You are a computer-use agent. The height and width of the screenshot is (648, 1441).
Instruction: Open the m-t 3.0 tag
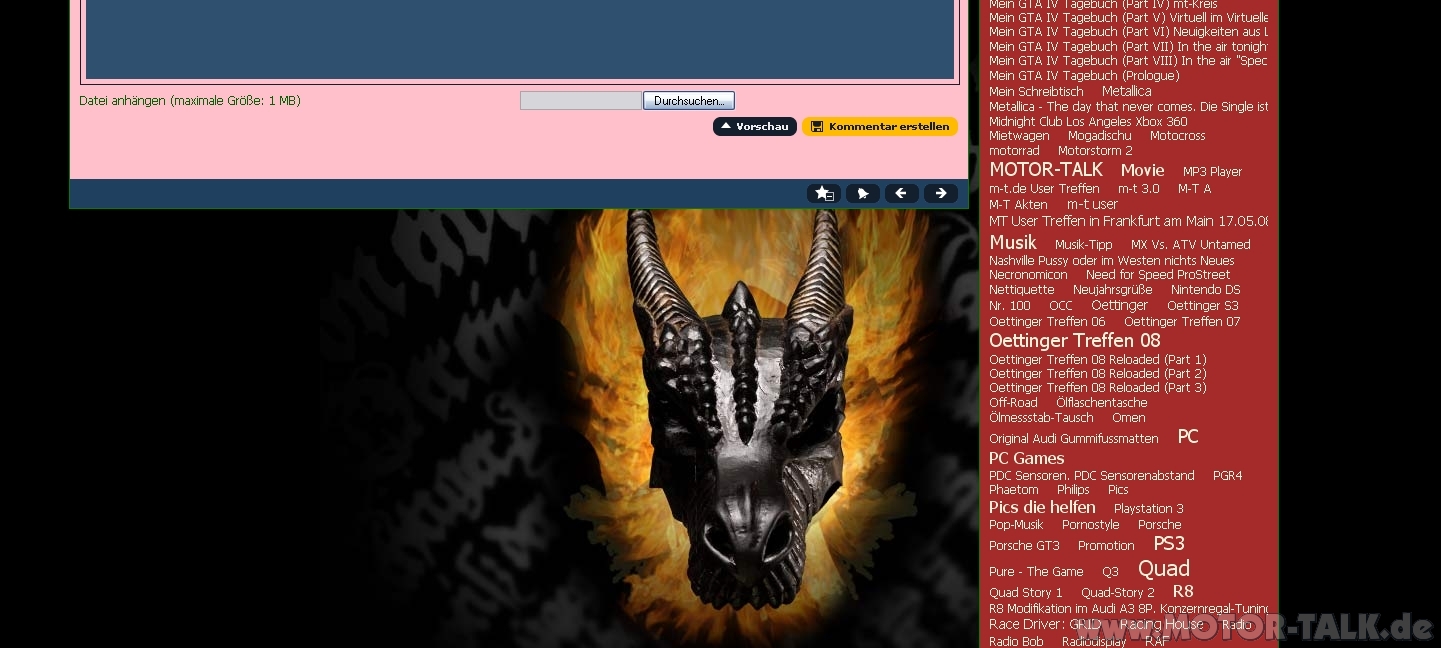point(1139,189)
